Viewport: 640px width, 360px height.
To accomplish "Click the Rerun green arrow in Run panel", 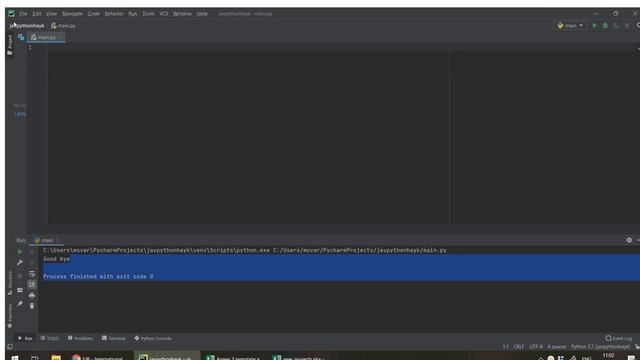I will [x=20, y=252].
